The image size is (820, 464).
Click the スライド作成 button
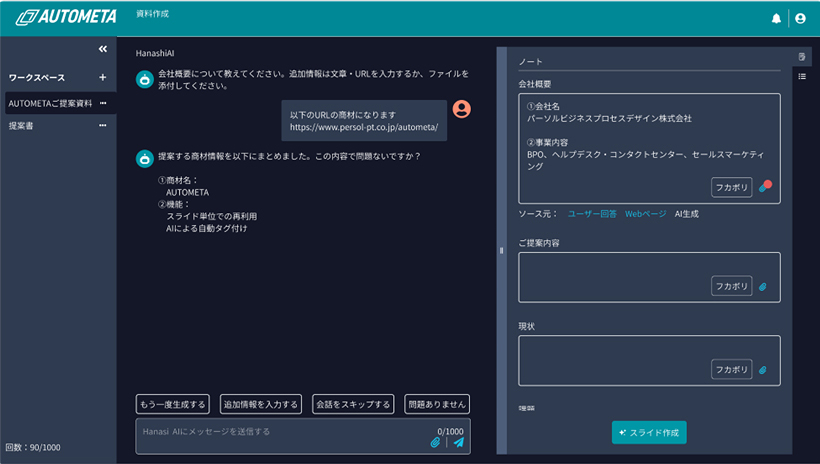tap(649, 432)
